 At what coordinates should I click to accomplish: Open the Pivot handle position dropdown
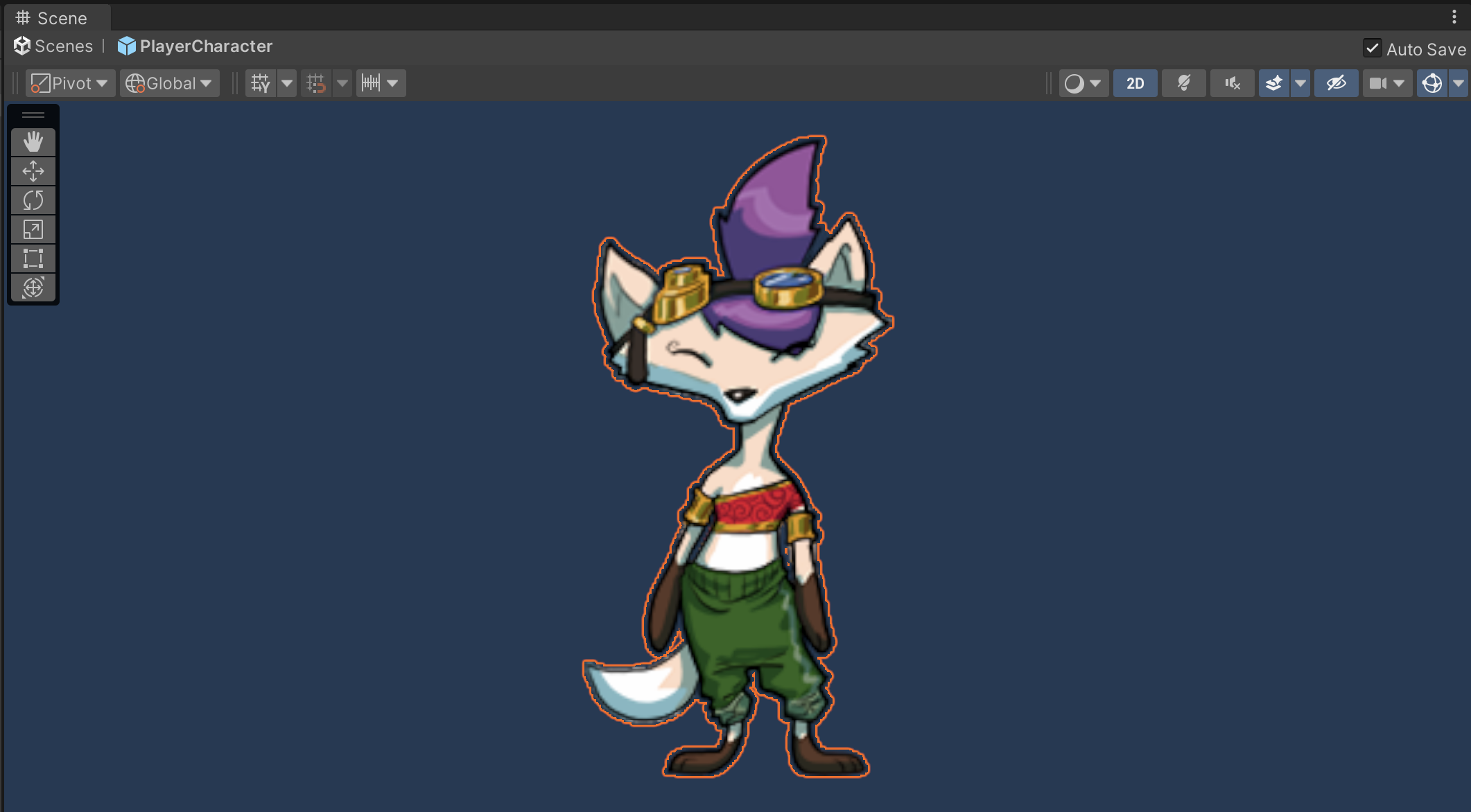[70, 83]
